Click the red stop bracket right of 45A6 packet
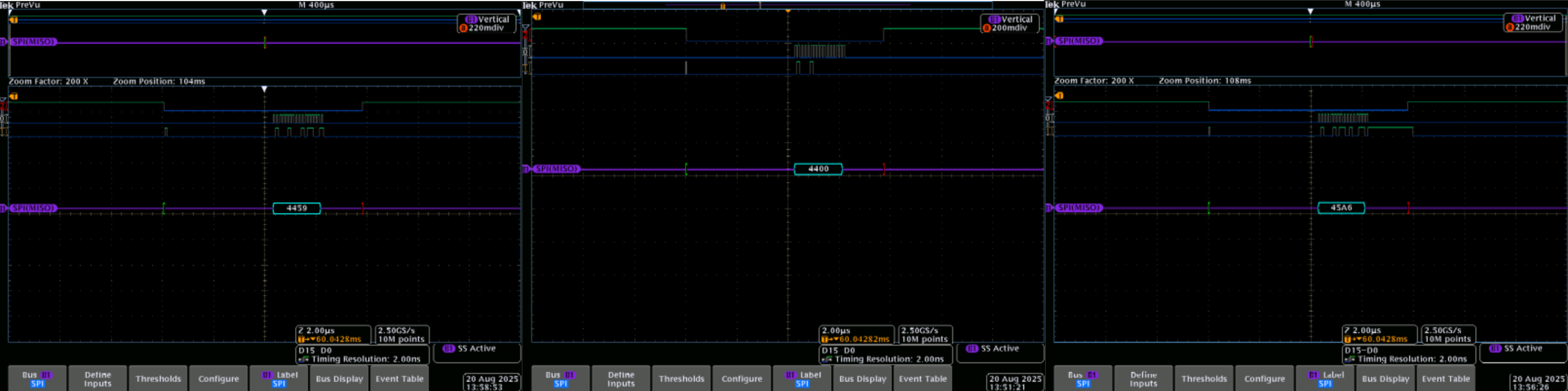This screenshot has width=1568, height=391. click(x=1408, y=208)
